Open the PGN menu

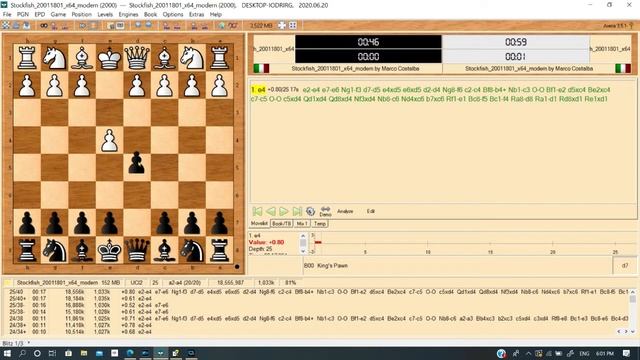[x=23, y=14]
